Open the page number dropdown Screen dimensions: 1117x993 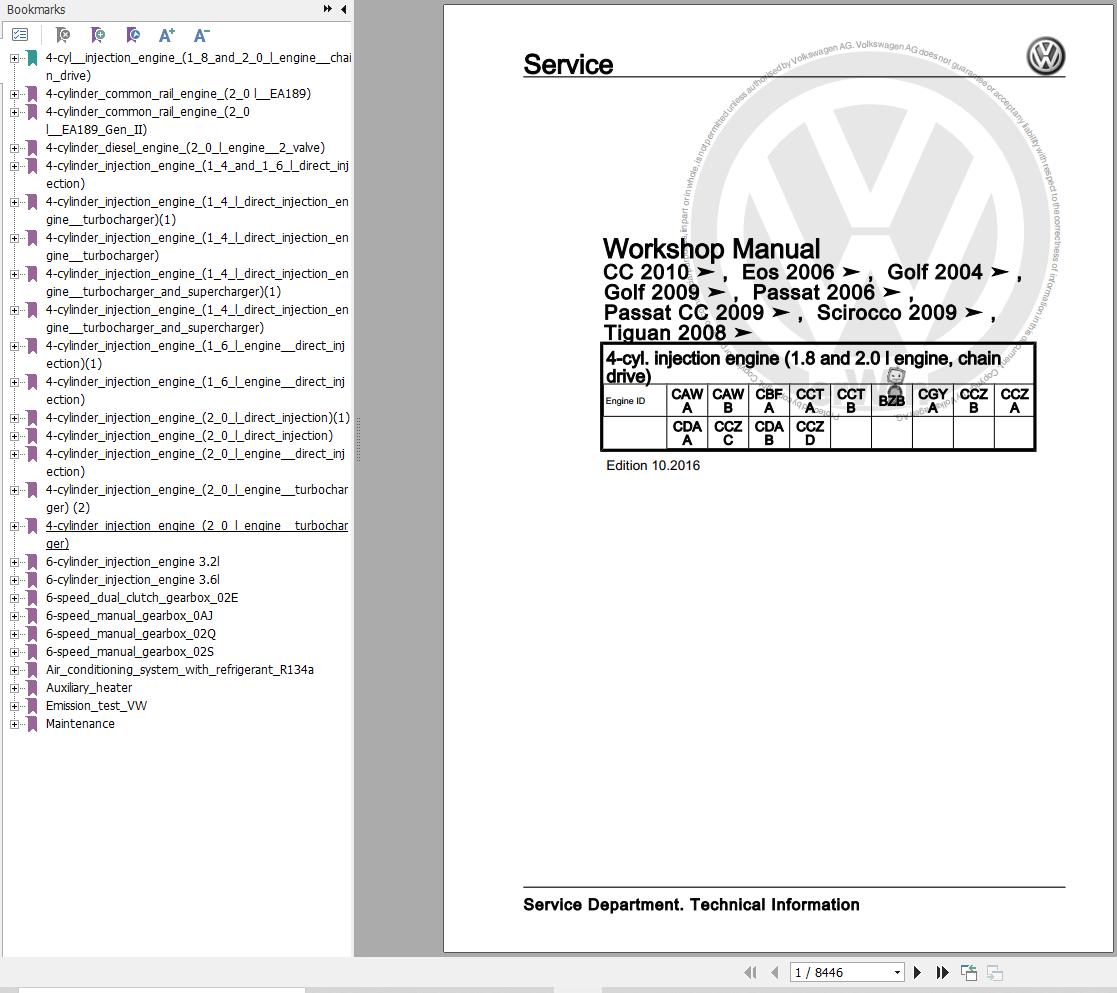pyautogui.click(x=897, y=972)
